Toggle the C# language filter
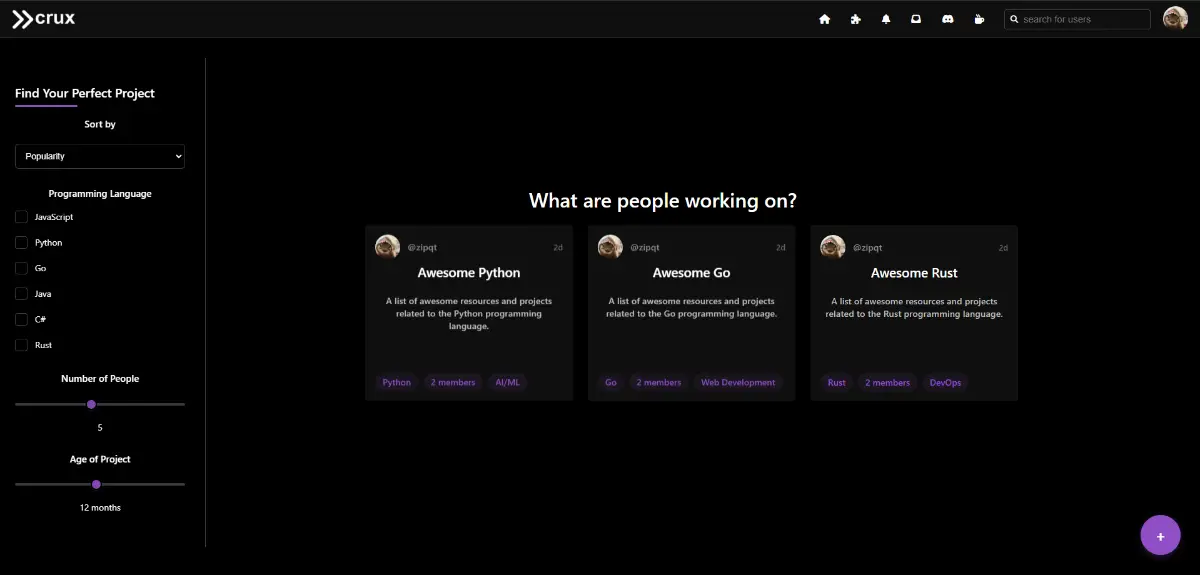Screen dimensions: 1200x575 click(x=21, y=320)
